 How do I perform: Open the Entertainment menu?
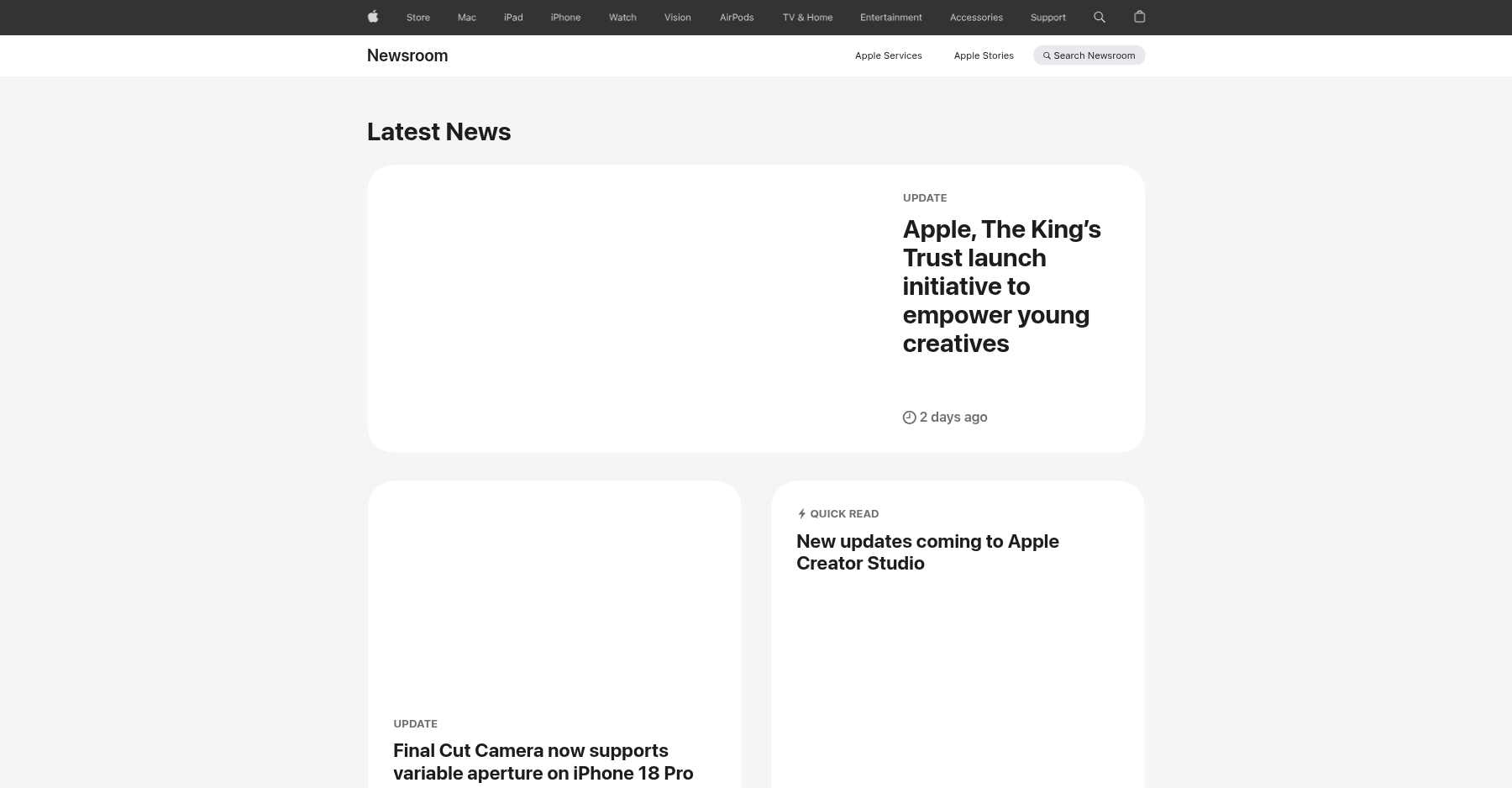(891, 18)
